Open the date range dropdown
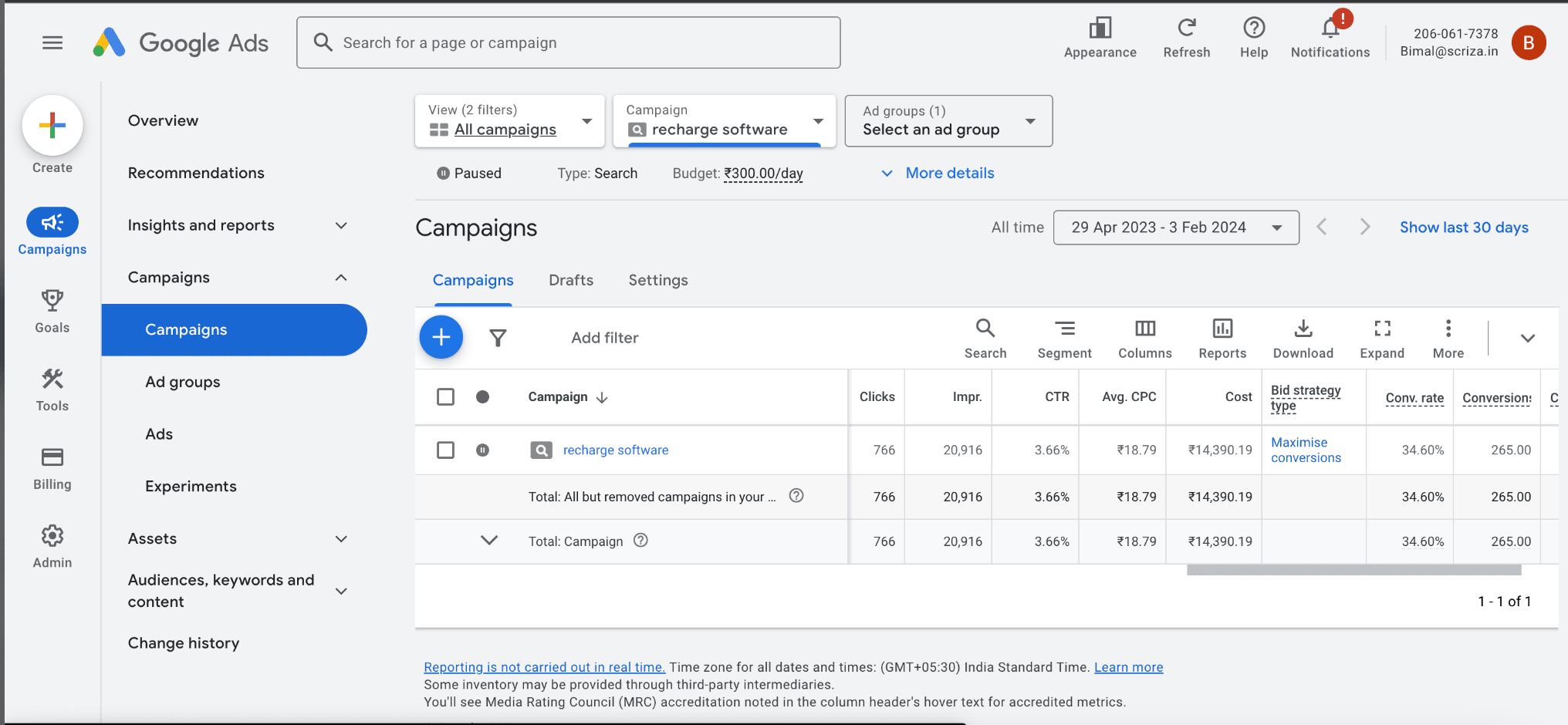The width and height of the screenshot is (1568, 725). tap(1176, 228)
